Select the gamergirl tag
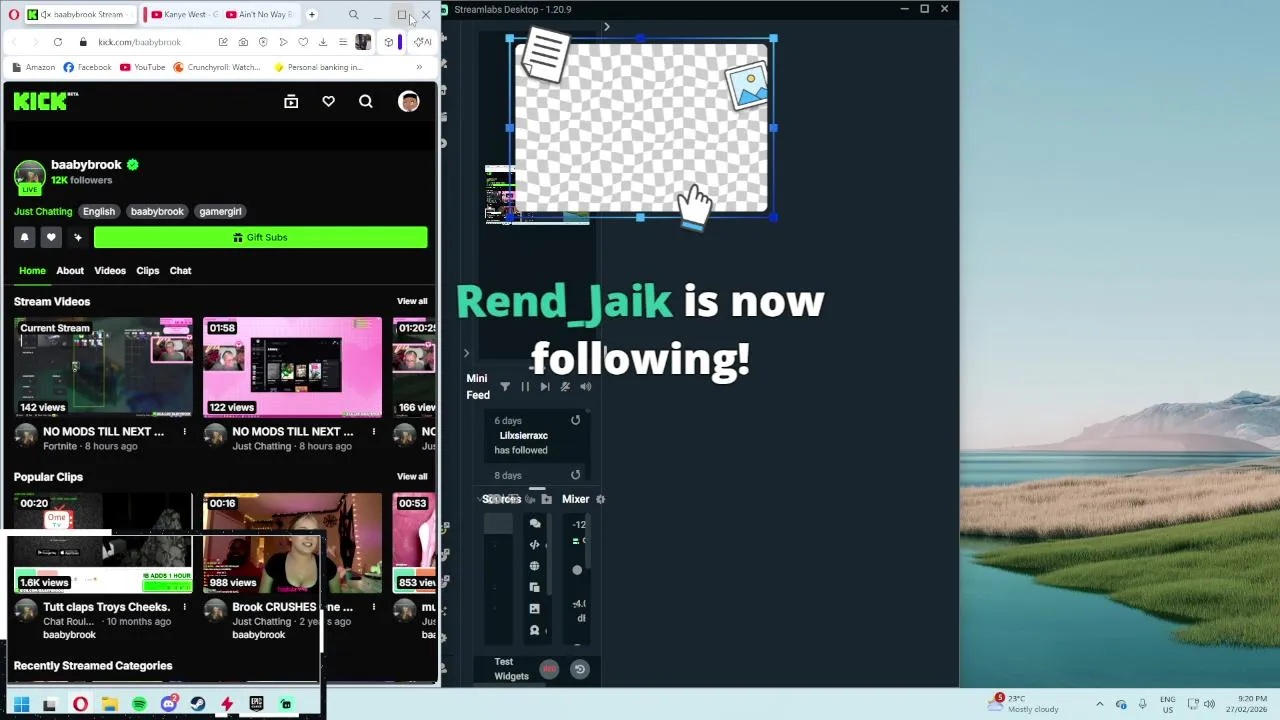Screen dimensions: 1280x720 220,211
